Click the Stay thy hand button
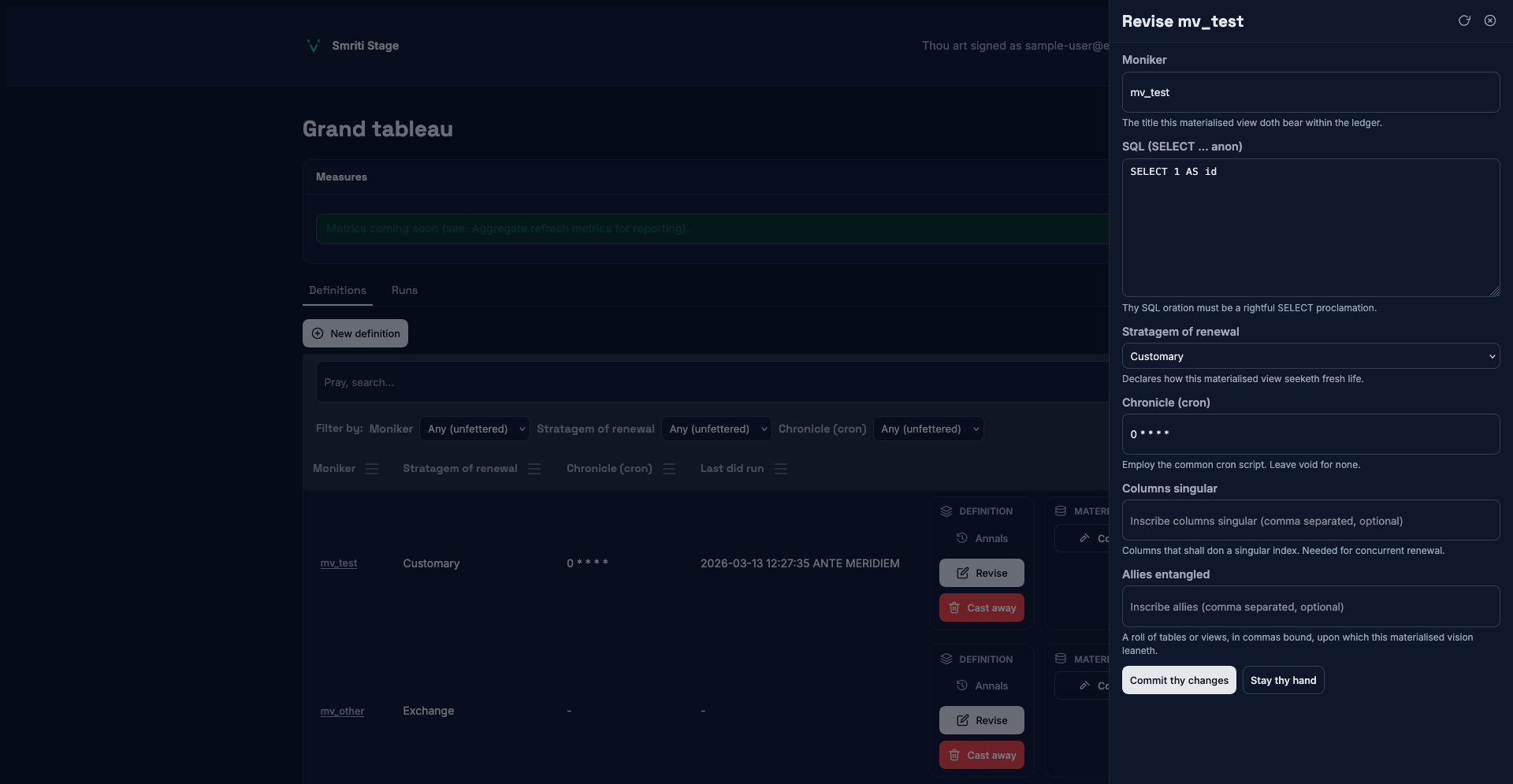 point(1283,680)
